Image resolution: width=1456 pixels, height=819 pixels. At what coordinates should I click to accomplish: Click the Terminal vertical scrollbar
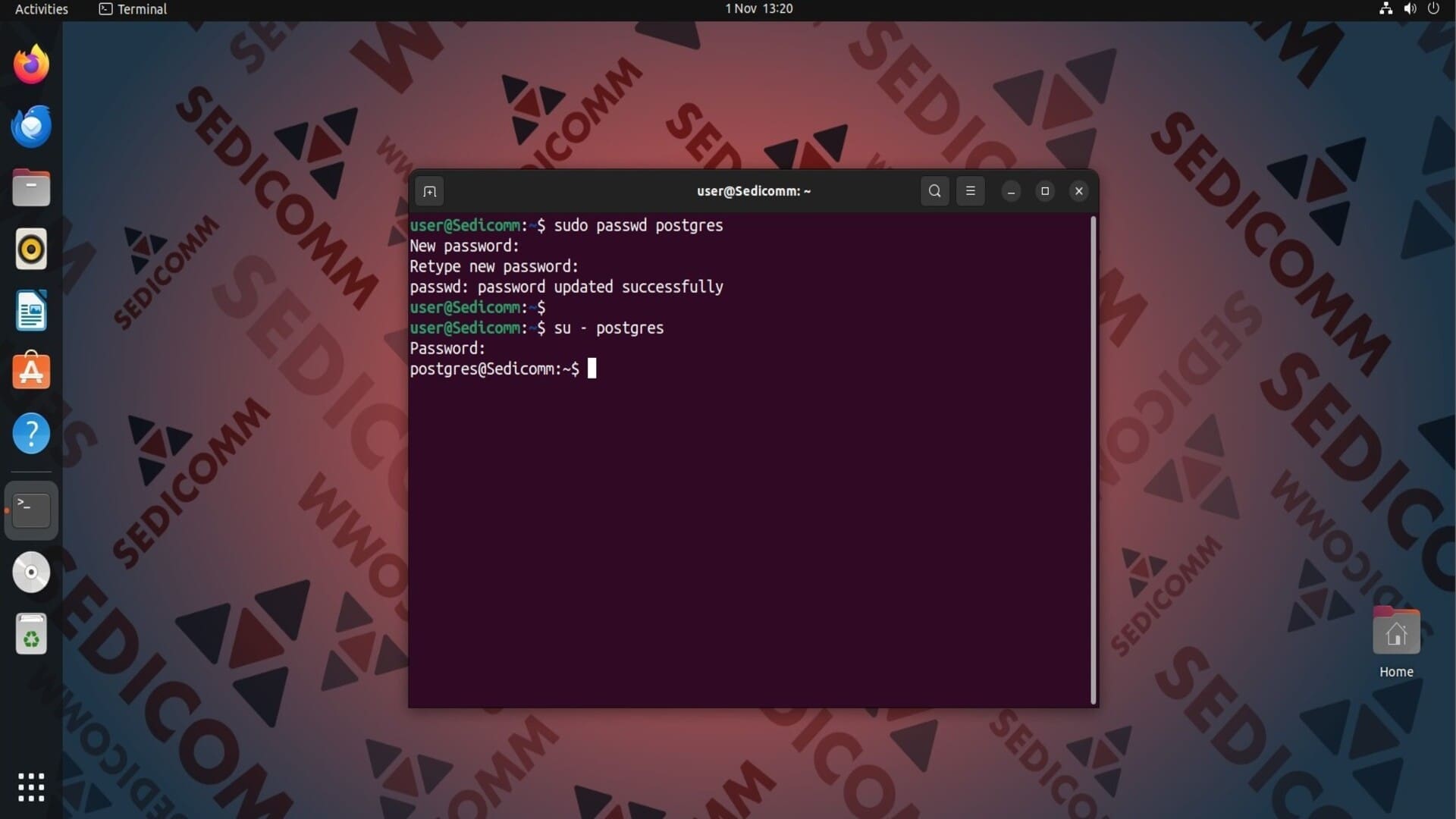1093,460
